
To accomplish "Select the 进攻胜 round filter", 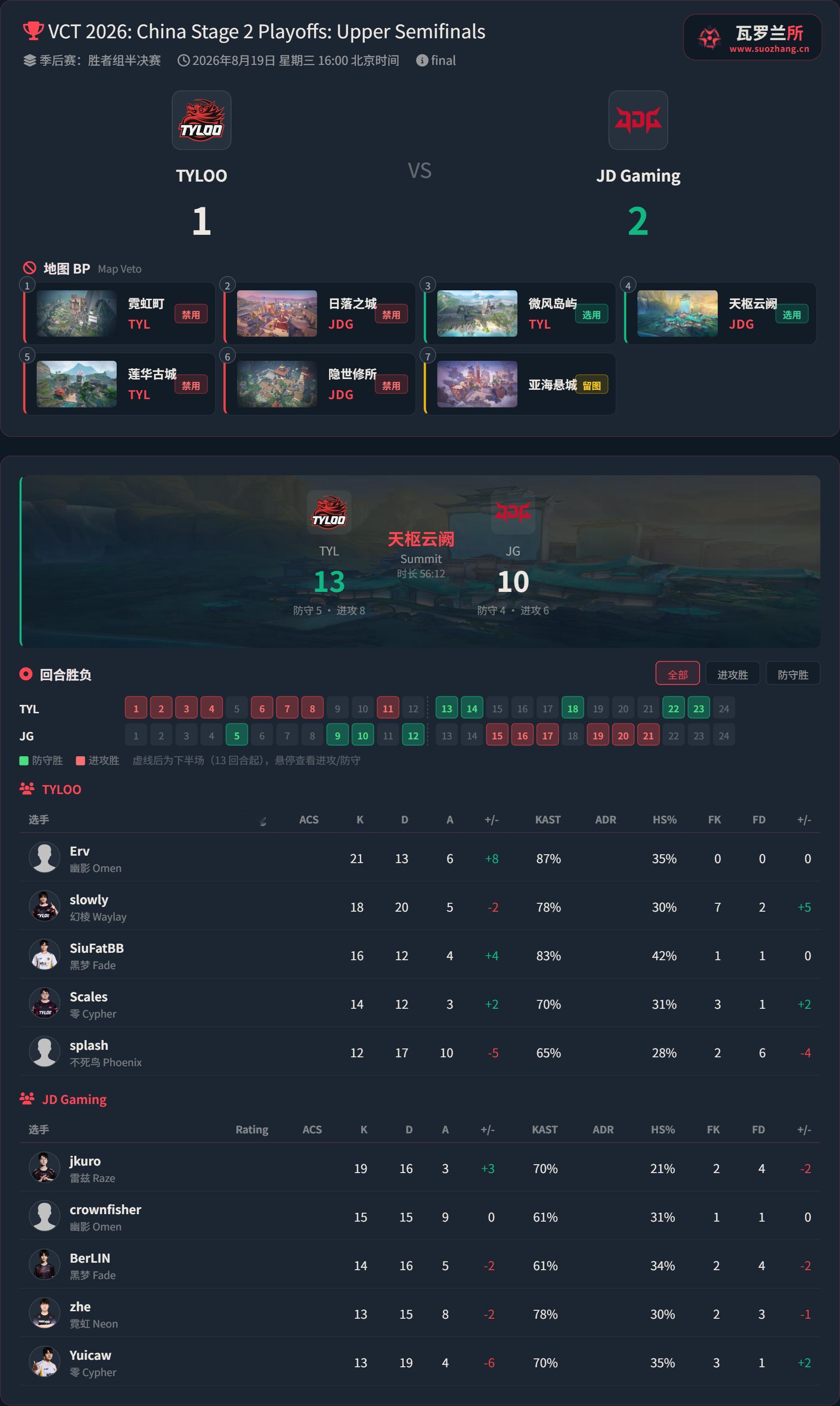I will pos(733,674).
